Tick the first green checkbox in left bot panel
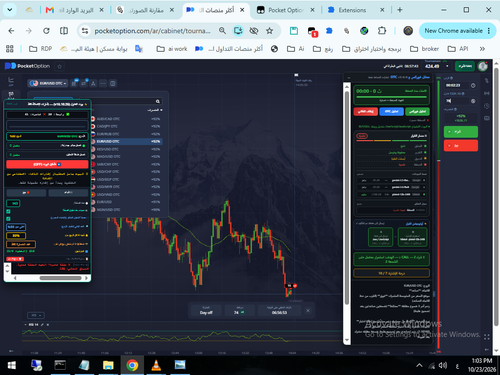Image resolution: width=500 pixels, height=375 pixels. (x=8, y=211)
